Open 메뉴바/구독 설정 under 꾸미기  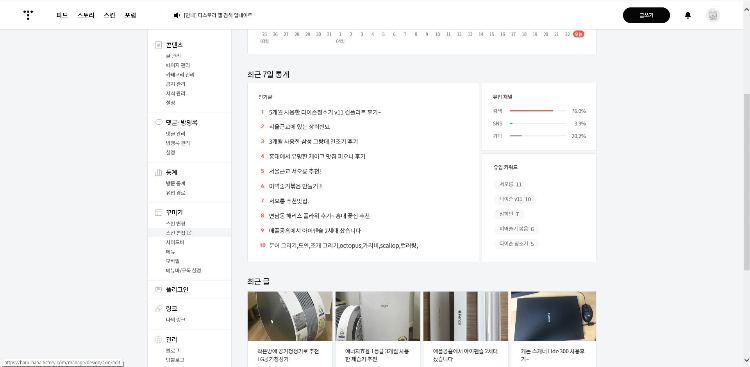tap(183, 270)
